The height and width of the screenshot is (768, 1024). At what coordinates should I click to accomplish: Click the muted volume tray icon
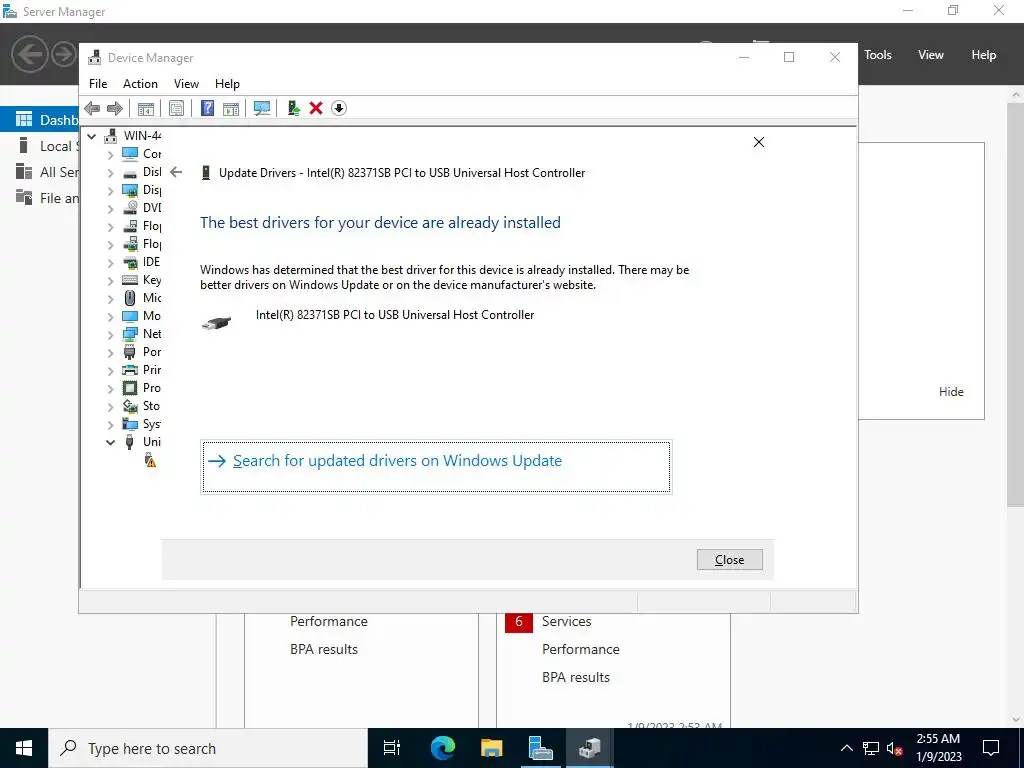(895, 748)
